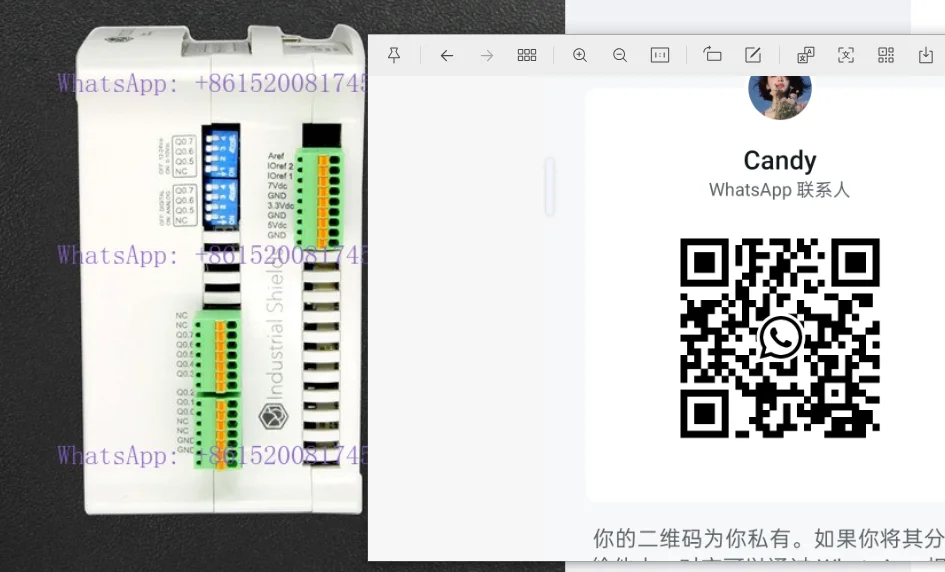Edit the image with pencil icon
Viewport: 945px width, 572px height.
tap(753, 55)
